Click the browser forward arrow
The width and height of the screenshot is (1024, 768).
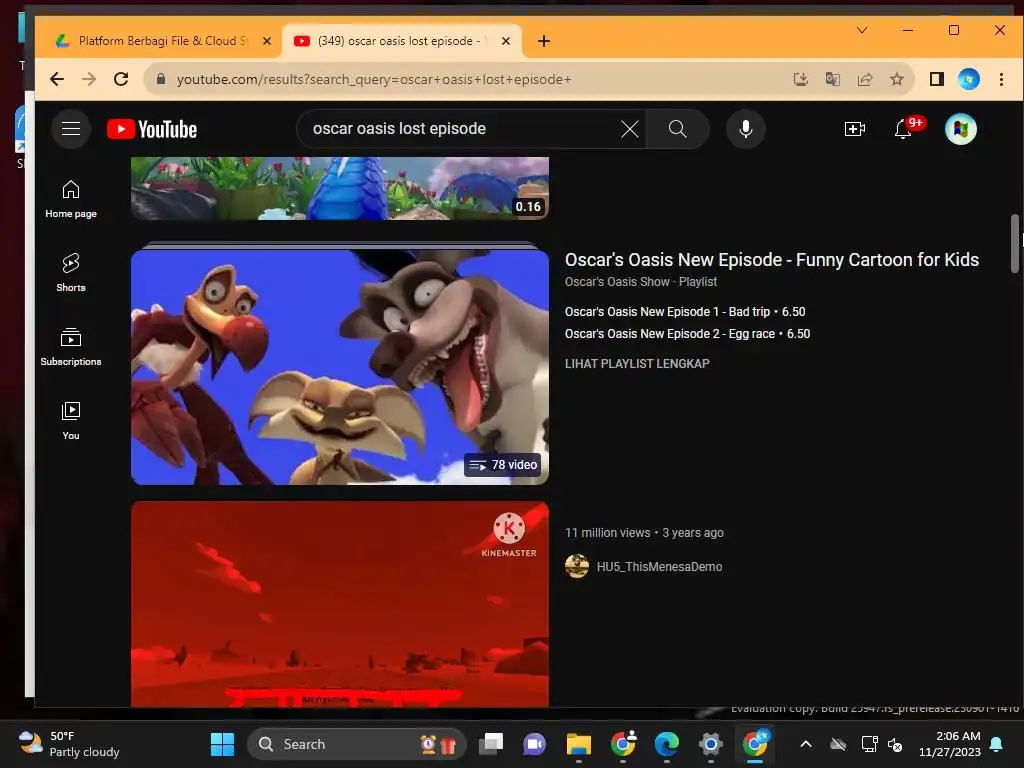point(89,79)
